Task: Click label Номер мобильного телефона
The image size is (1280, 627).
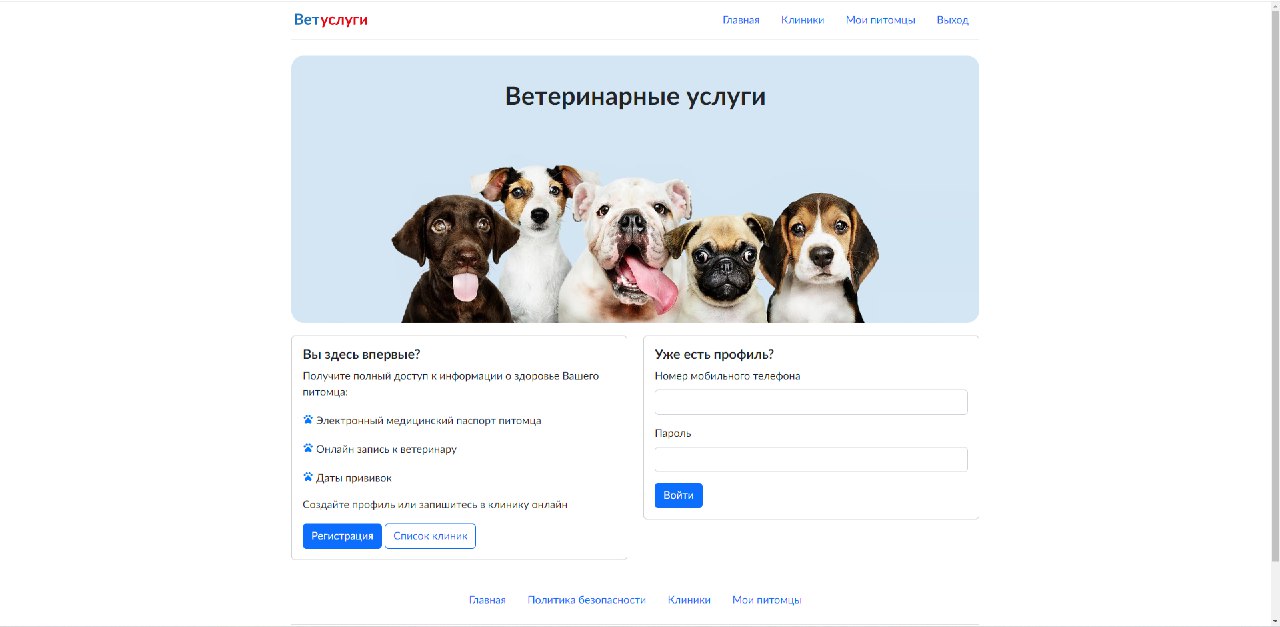Action: click(x=727, y=376)
